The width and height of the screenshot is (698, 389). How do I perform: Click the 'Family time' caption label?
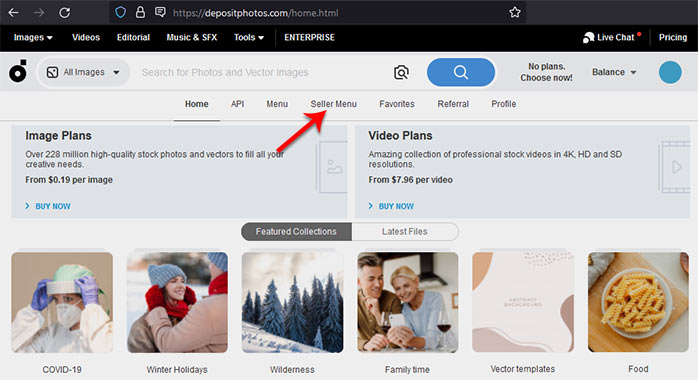pos(407,369)
